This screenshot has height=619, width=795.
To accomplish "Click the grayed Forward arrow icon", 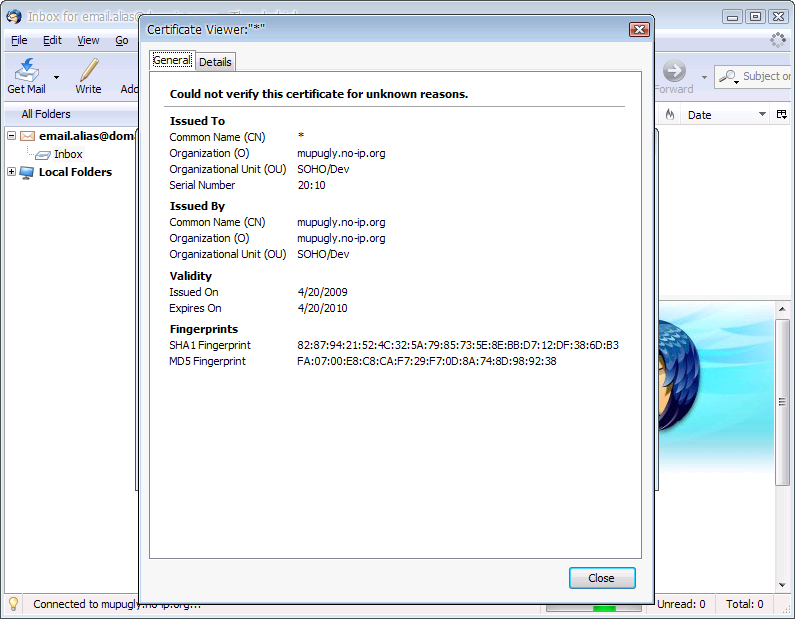I will pyautogui.click(x=674, y=70).
